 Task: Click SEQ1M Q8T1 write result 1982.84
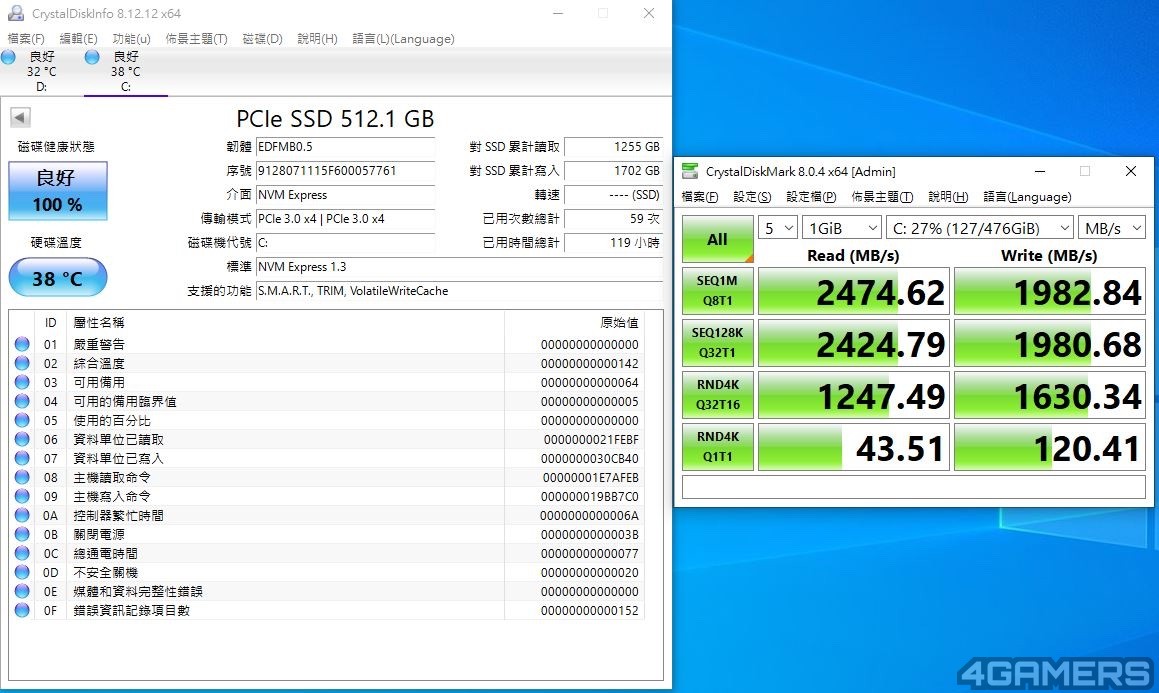1050,291
